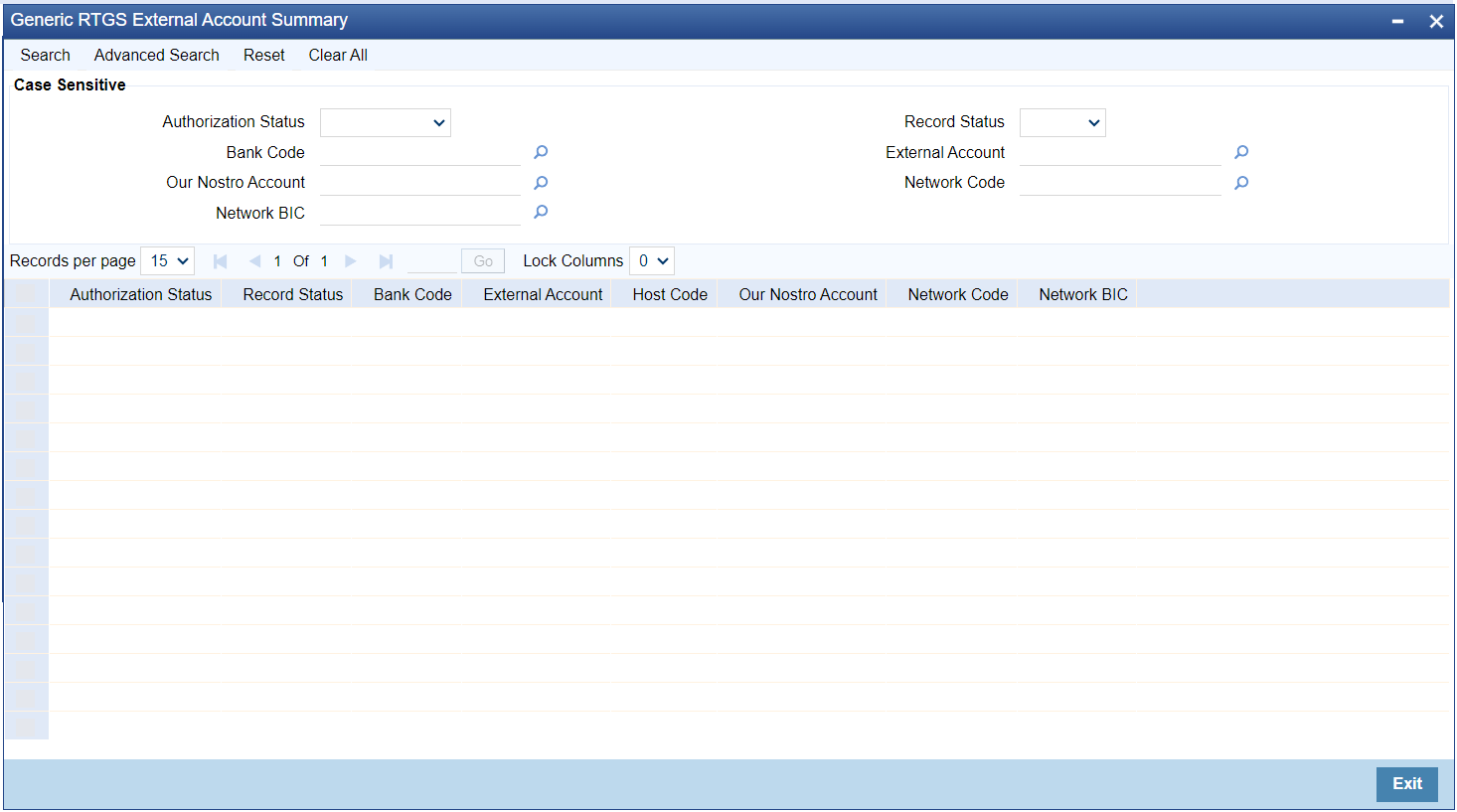The height and width of the screenshot is (812, 1457).
Task: Expand the Record Status dropdown
Action: click(1062, 122)
